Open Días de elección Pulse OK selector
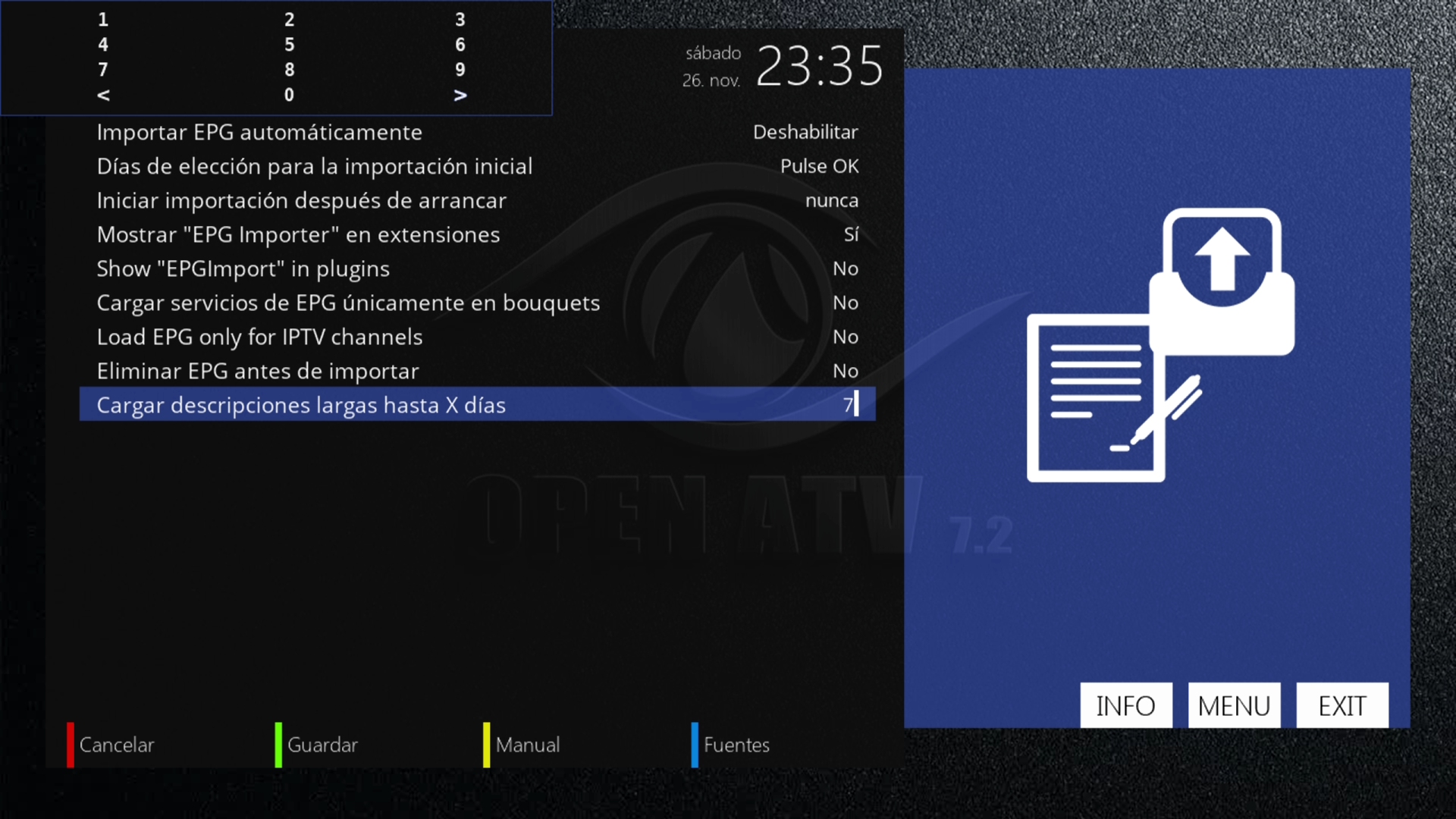Screen dimensions: 1456x819 819,166
